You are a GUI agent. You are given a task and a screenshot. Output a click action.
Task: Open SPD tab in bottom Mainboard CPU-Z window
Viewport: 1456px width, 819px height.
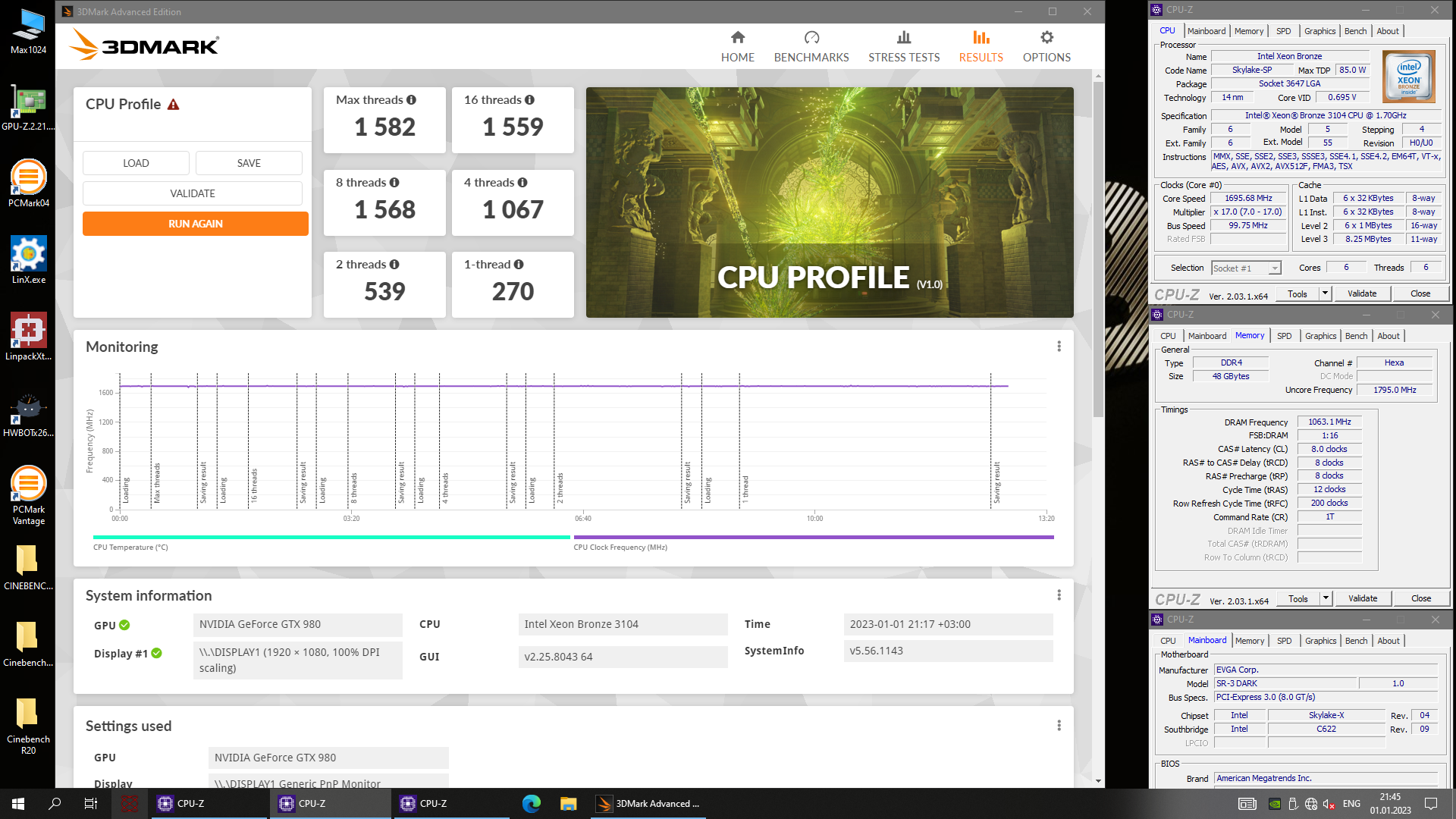[x=1284, y=641]
